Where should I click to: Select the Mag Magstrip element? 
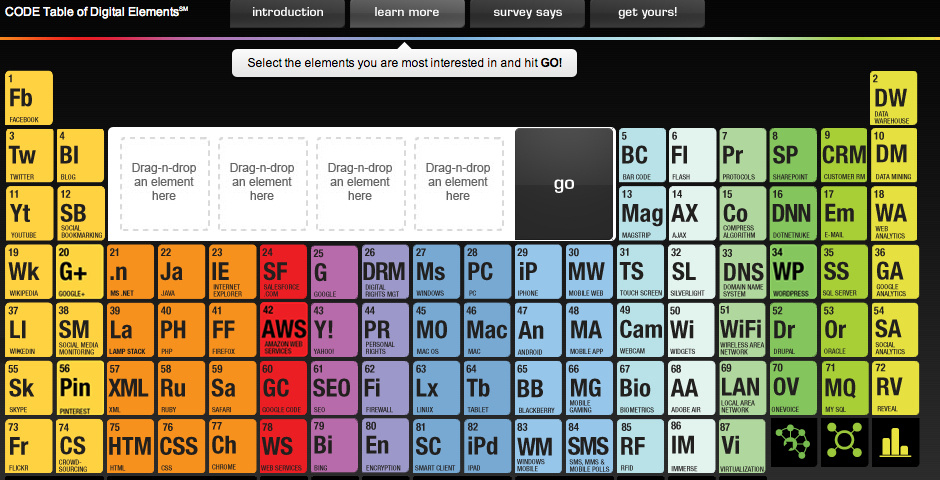(642, 213)
